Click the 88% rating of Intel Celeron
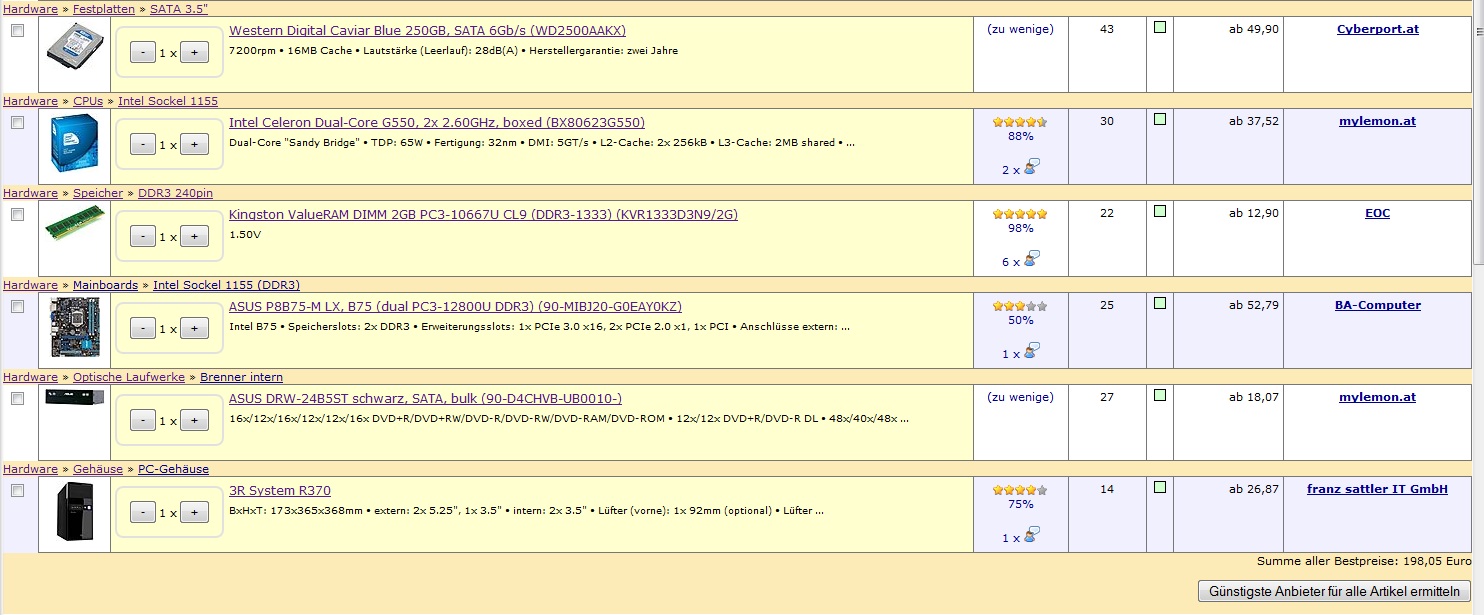 tap(1020, 137)
